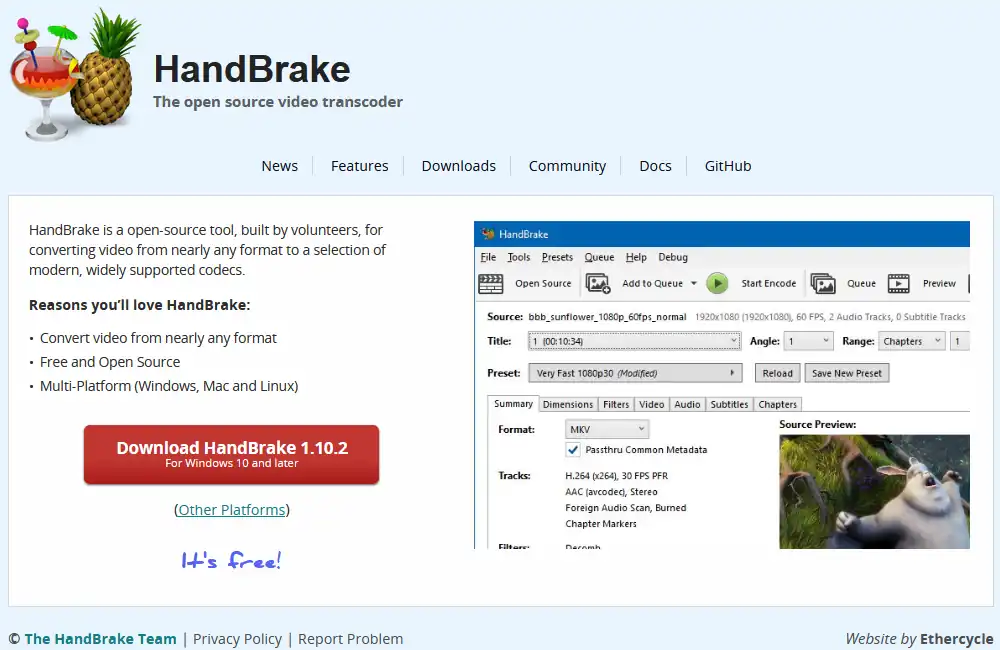This screenshot has width=1000, height=650.
Task: Click the Source Preview bunny thumbnail
Action: pos(874,490)
